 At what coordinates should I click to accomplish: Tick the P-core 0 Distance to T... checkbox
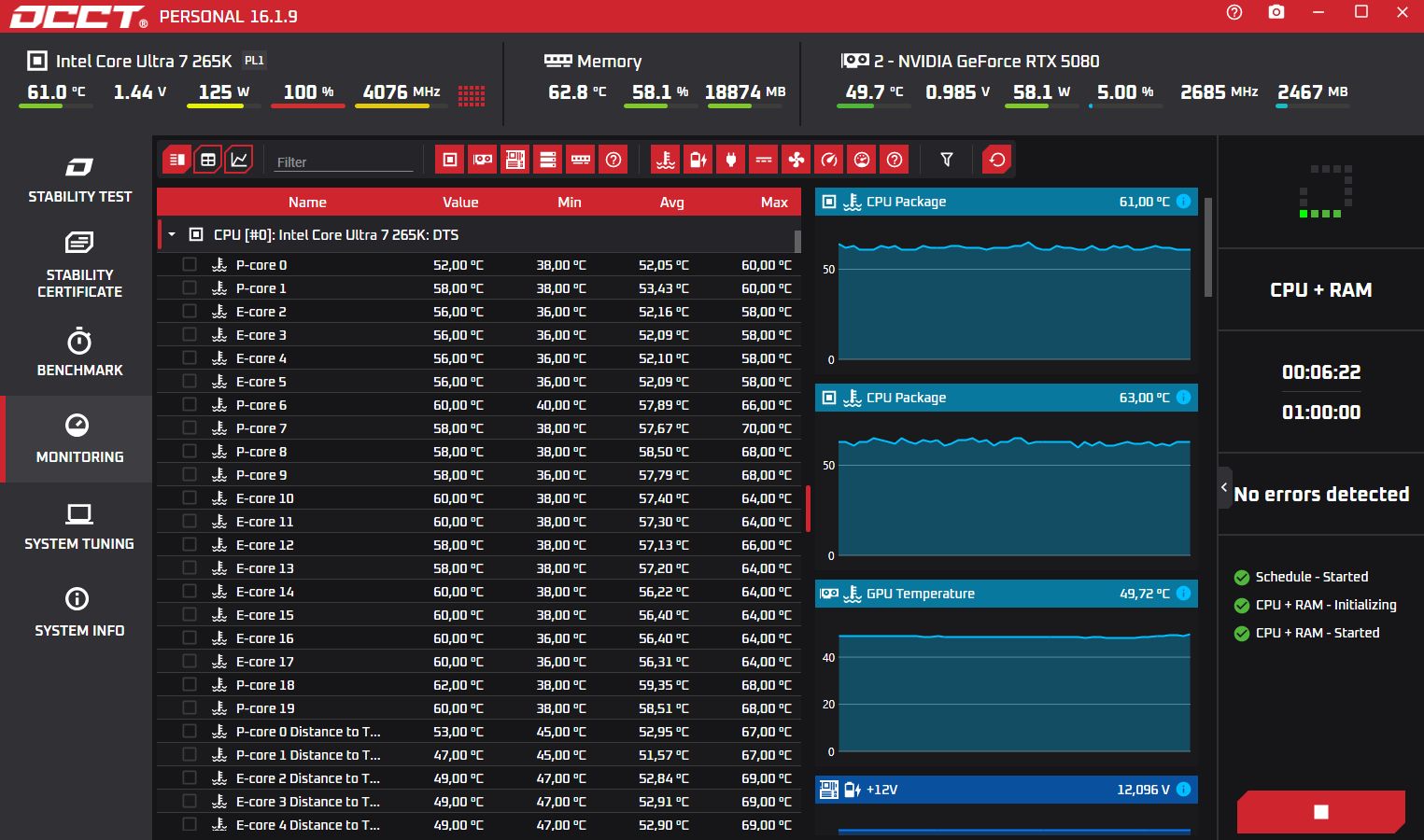[x=190, y=731]
